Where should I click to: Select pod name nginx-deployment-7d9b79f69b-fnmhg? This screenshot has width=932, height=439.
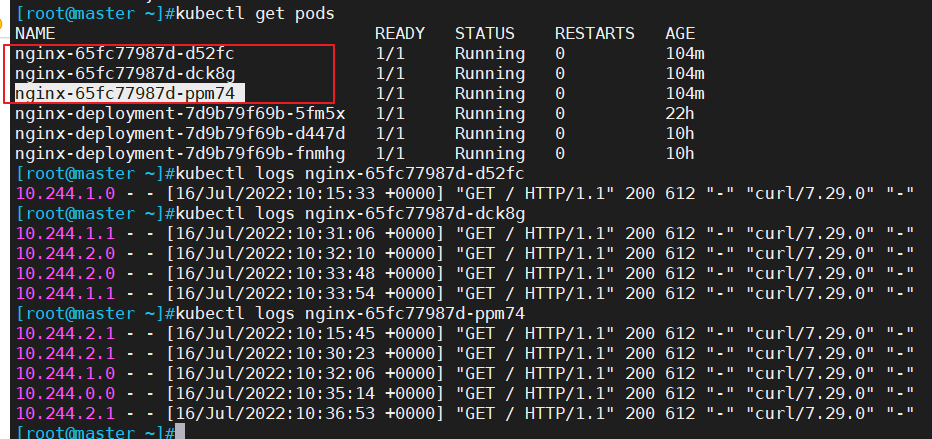[180, 154]
